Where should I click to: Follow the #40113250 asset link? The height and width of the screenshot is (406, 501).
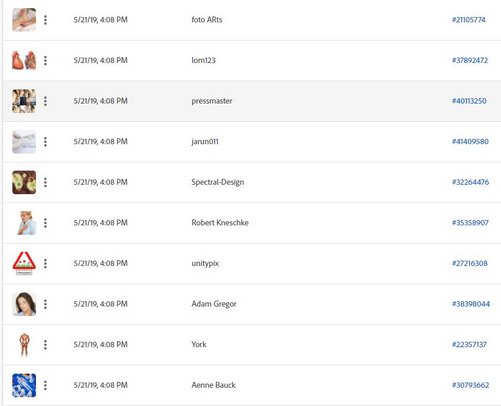(469, 101)
